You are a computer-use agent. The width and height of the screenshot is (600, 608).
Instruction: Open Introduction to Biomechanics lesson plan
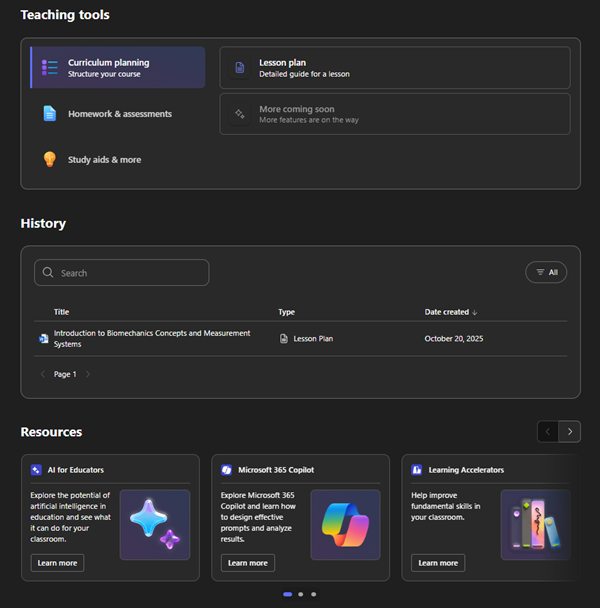click(x=151, y=338)
